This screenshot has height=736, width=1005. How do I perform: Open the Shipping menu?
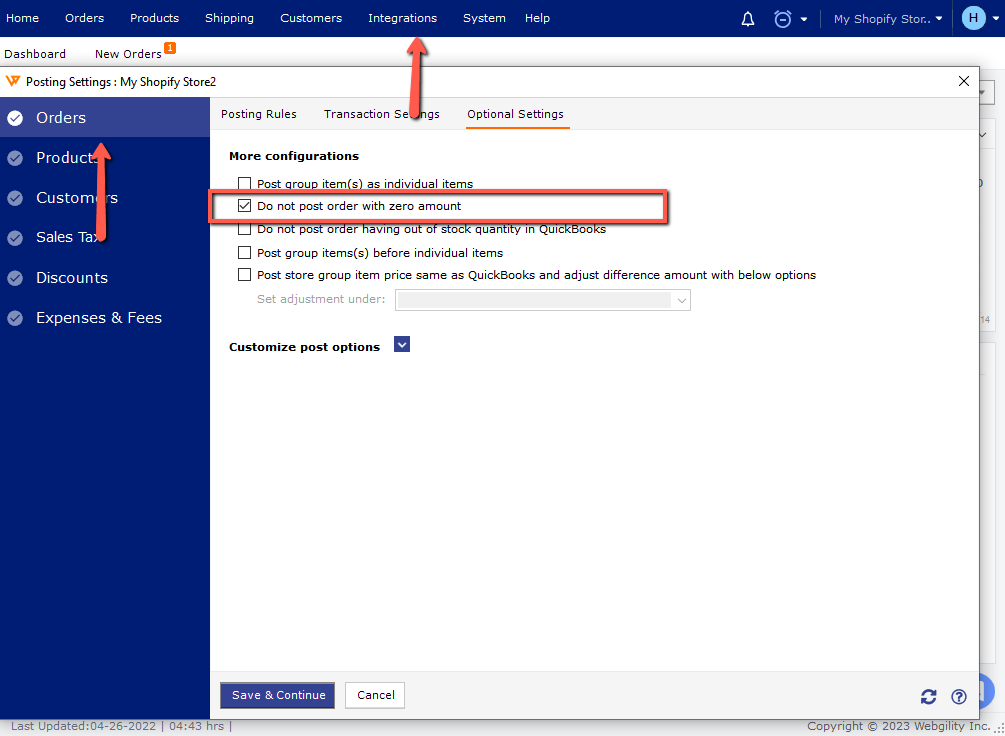coord(229,18)
